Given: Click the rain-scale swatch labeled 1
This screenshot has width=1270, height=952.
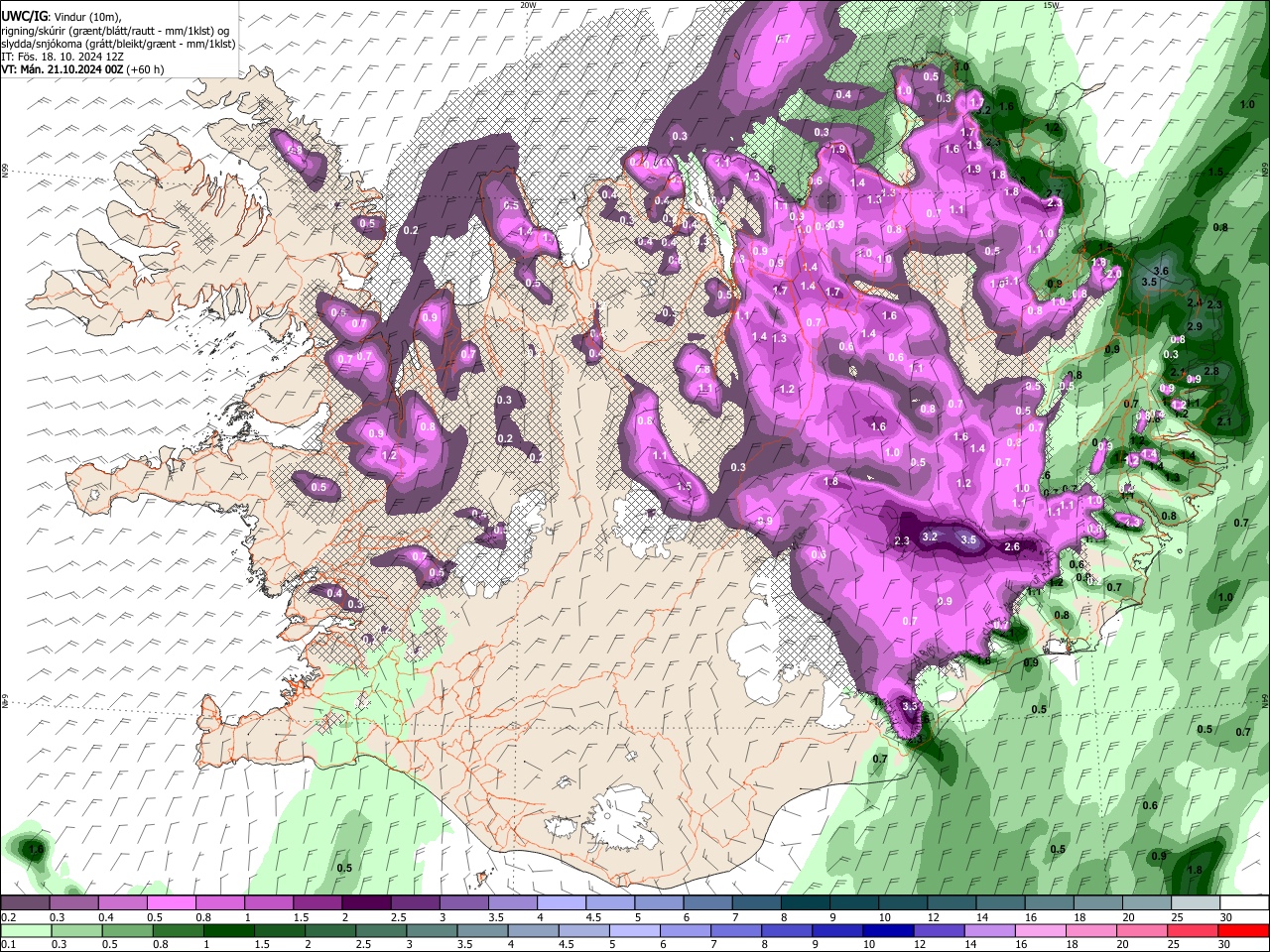Looking at the screenshot, I should click(x=228, y=930).
